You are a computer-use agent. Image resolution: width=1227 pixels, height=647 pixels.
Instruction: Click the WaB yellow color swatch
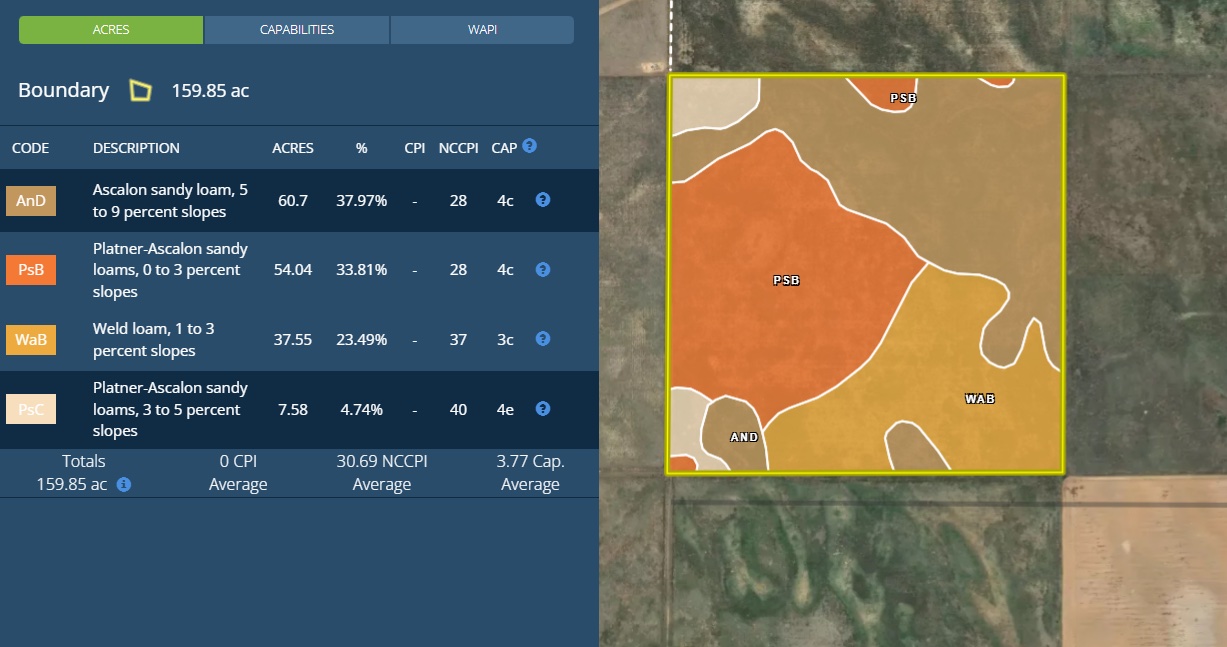[x=31, y=340]
